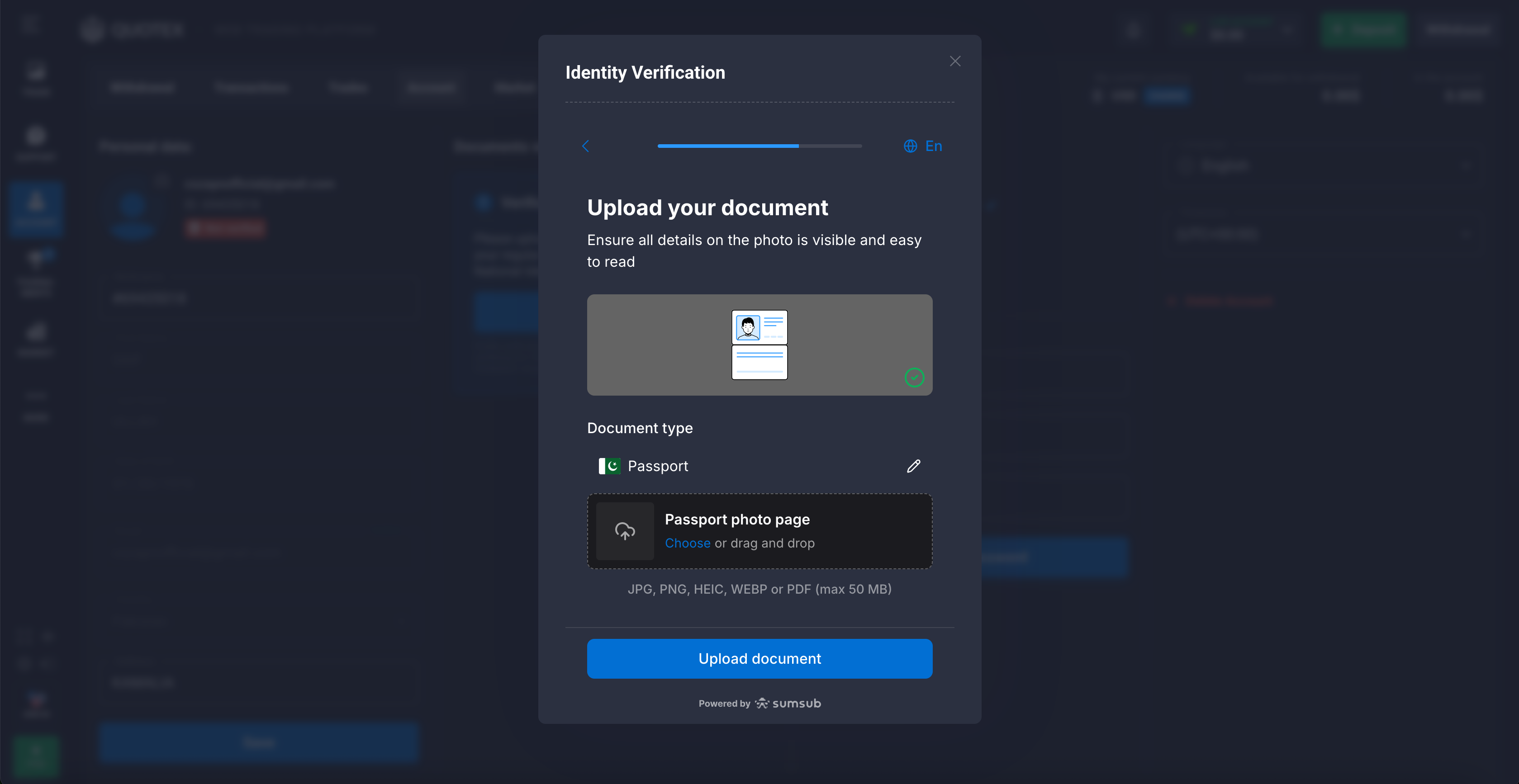1519x784 pixels.
Task: Switch to the blurred Transactions tab
Action: [251, 88]
